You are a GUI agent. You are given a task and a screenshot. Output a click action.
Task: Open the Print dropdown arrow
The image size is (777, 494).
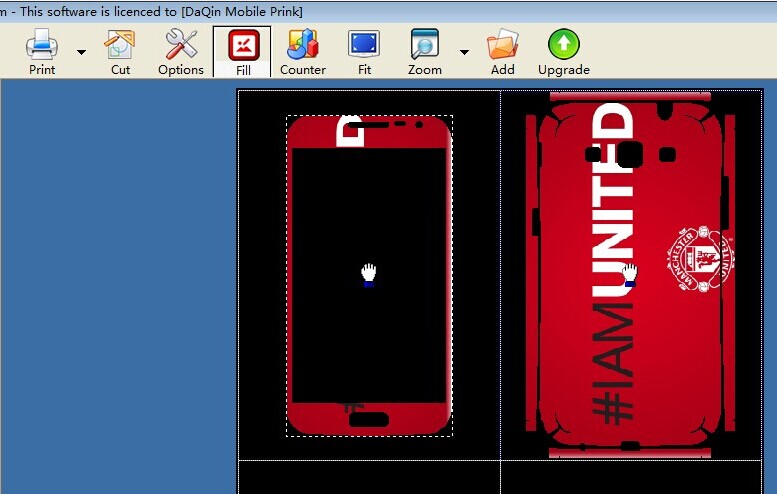81,52
